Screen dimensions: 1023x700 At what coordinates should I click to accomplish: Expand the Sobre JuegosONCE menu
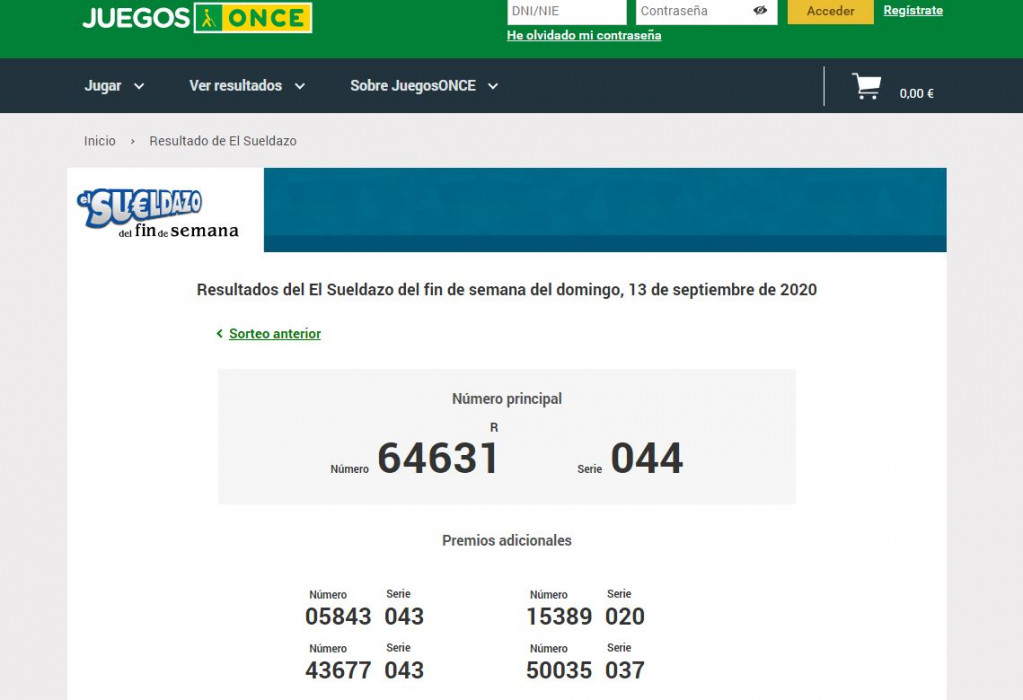pos(424,85)
